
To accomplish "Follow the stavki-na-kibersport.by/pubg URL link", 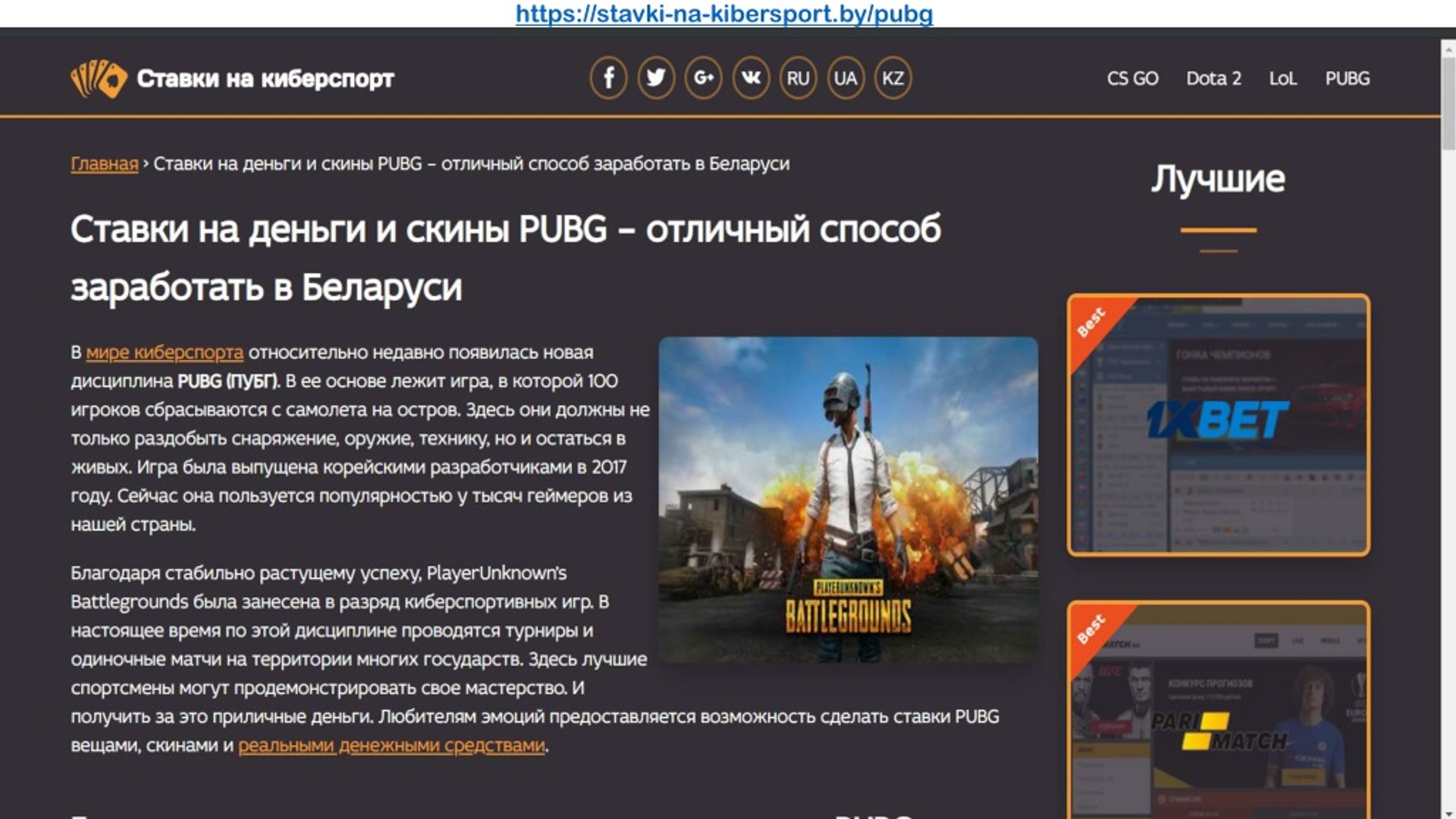I will coord(724,14).
